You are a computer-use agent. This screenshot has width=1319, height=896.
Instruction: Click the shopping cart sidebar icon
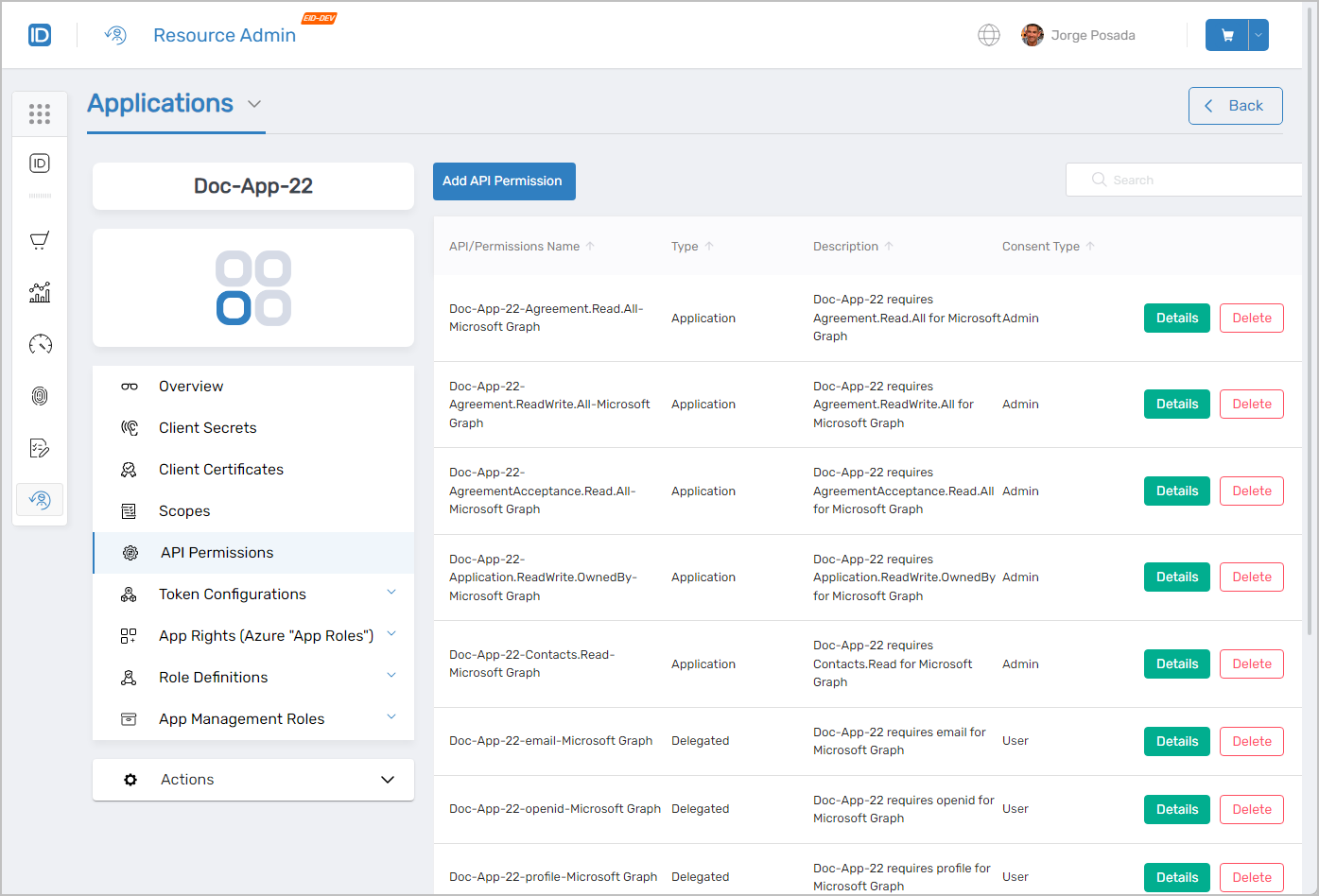[39, 240]
